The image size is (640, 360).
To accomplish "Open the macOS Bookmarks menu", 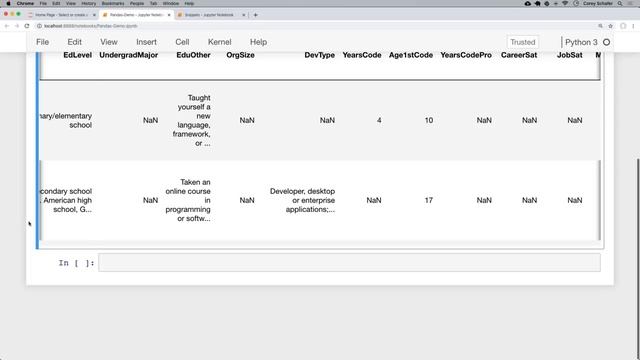I will 113,3.
